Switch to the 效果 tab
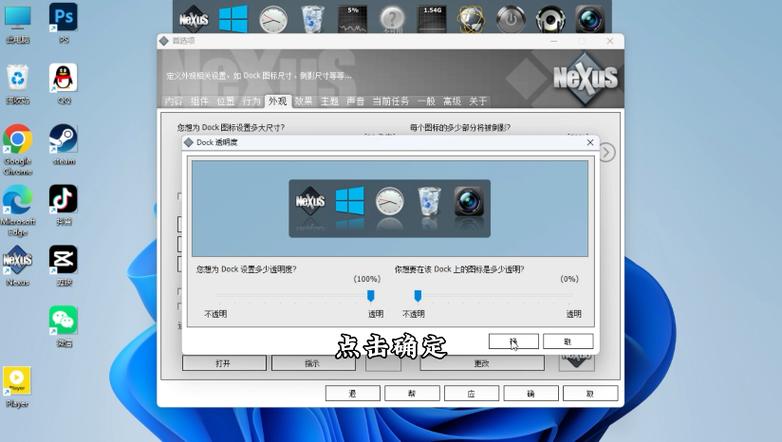The height and width of the screenshot is (442, 782). [x=303, y=101]
